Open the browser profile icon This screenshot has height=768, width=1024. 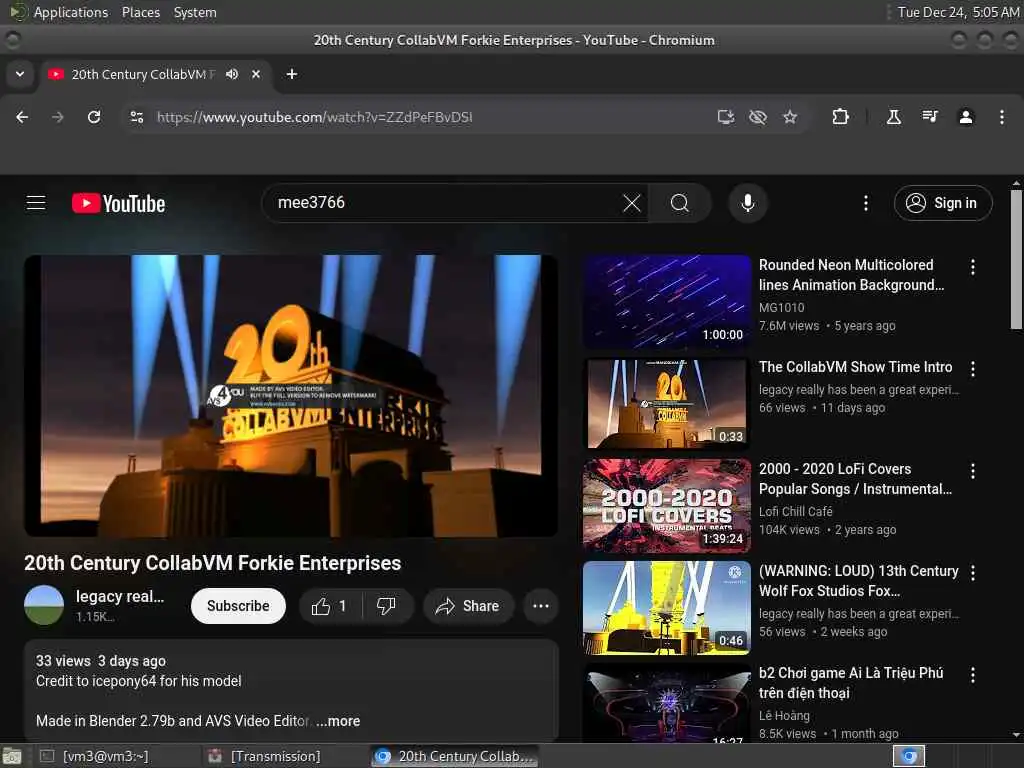[x=966, y=117]
